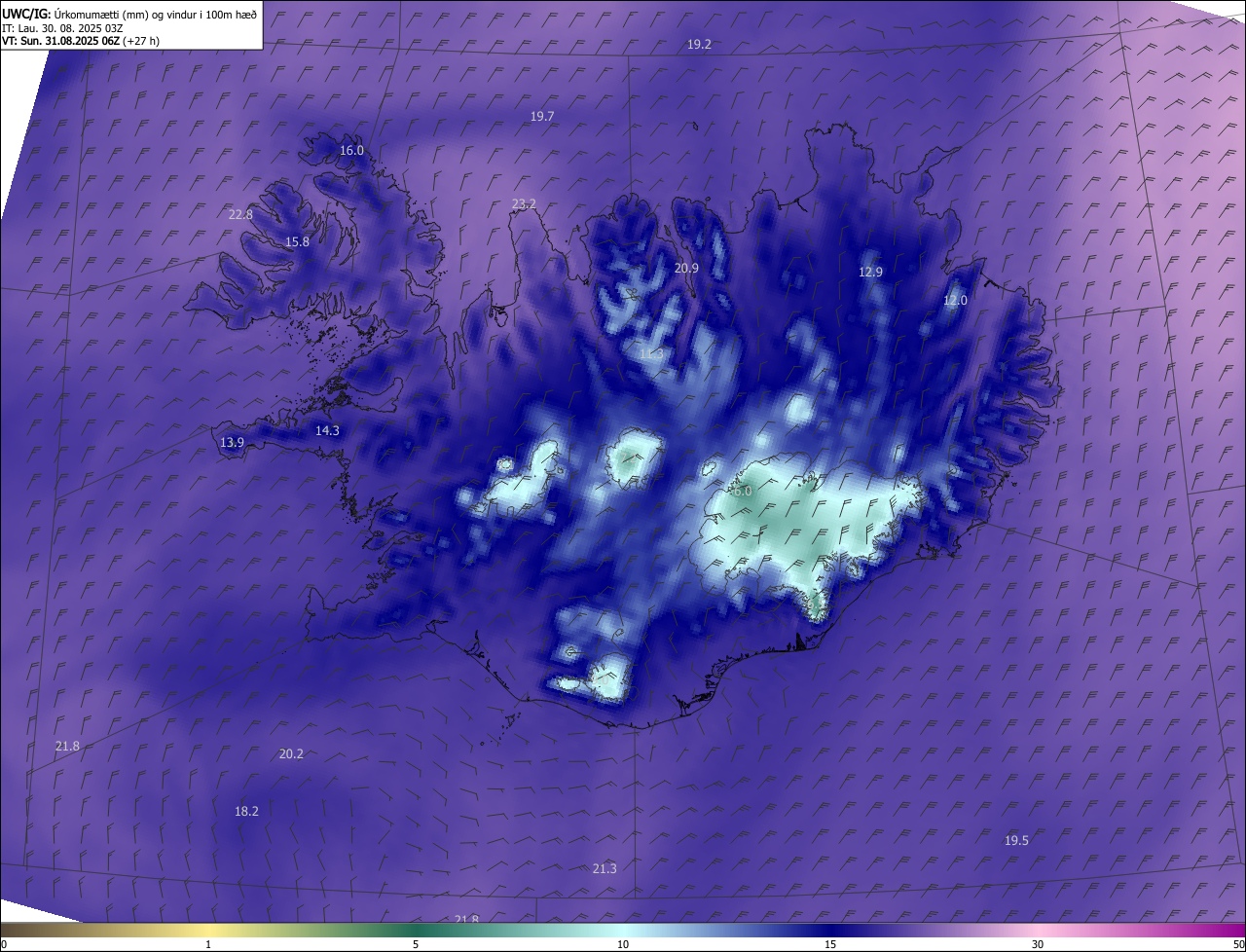
Task: Click the 19.5 value label
Action: 1016,841
